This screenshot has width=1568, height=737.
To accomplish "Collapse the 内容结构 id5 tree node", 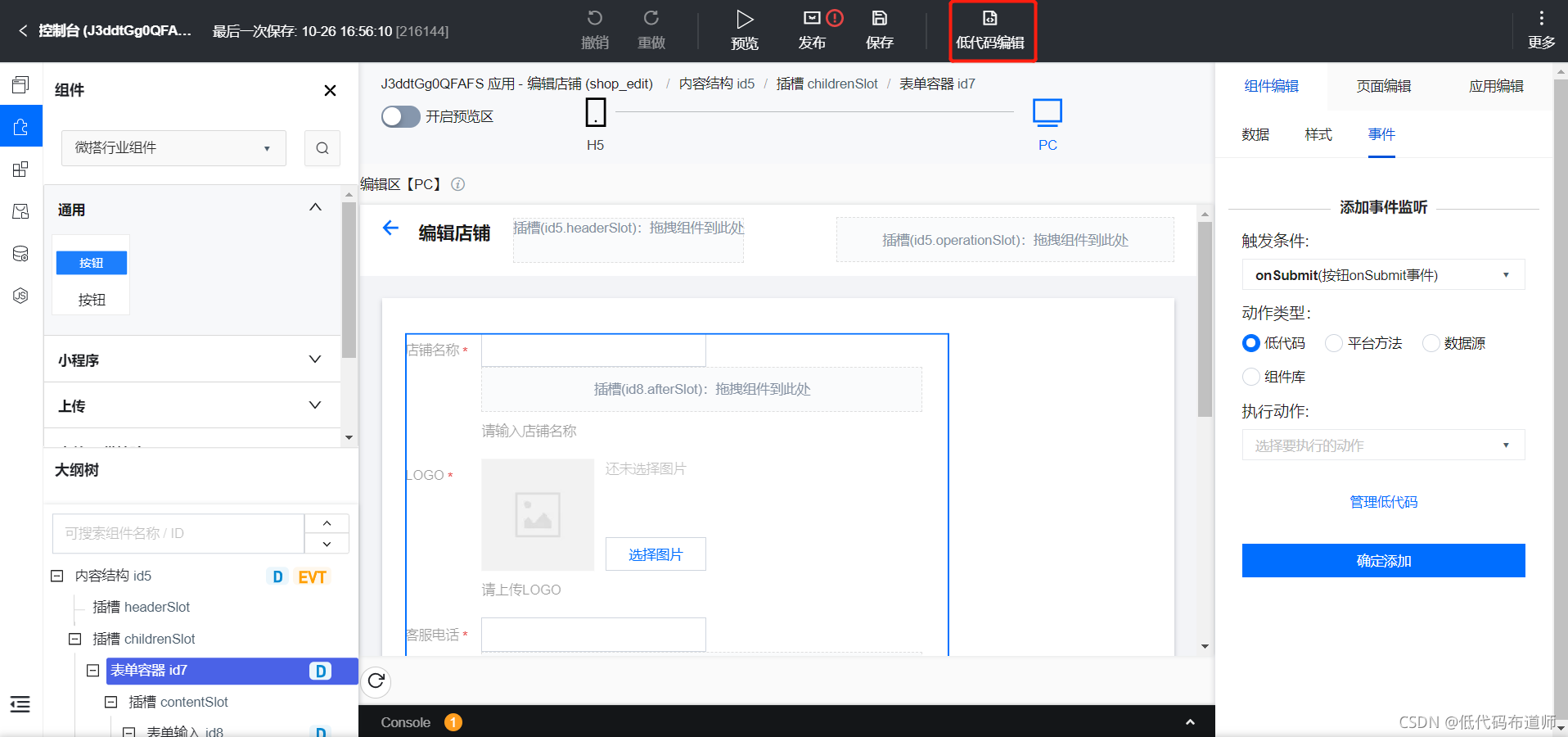I will point(57,576).
